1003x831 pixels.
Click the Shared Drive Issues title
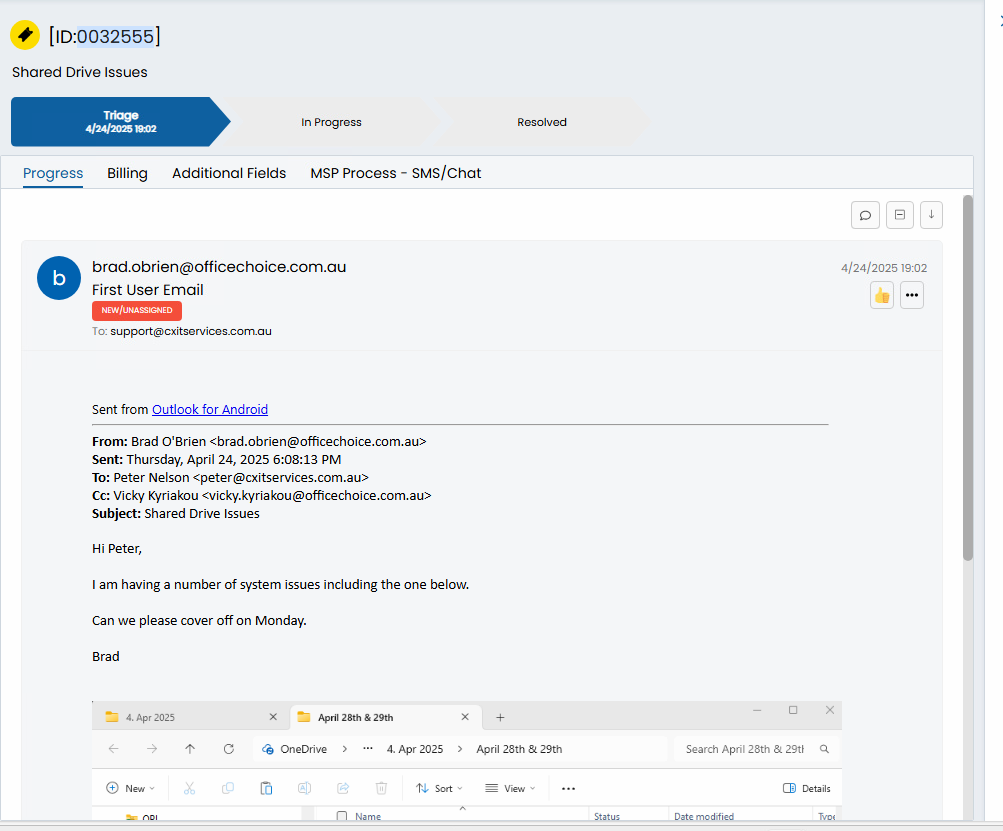(x=79, y=72)
